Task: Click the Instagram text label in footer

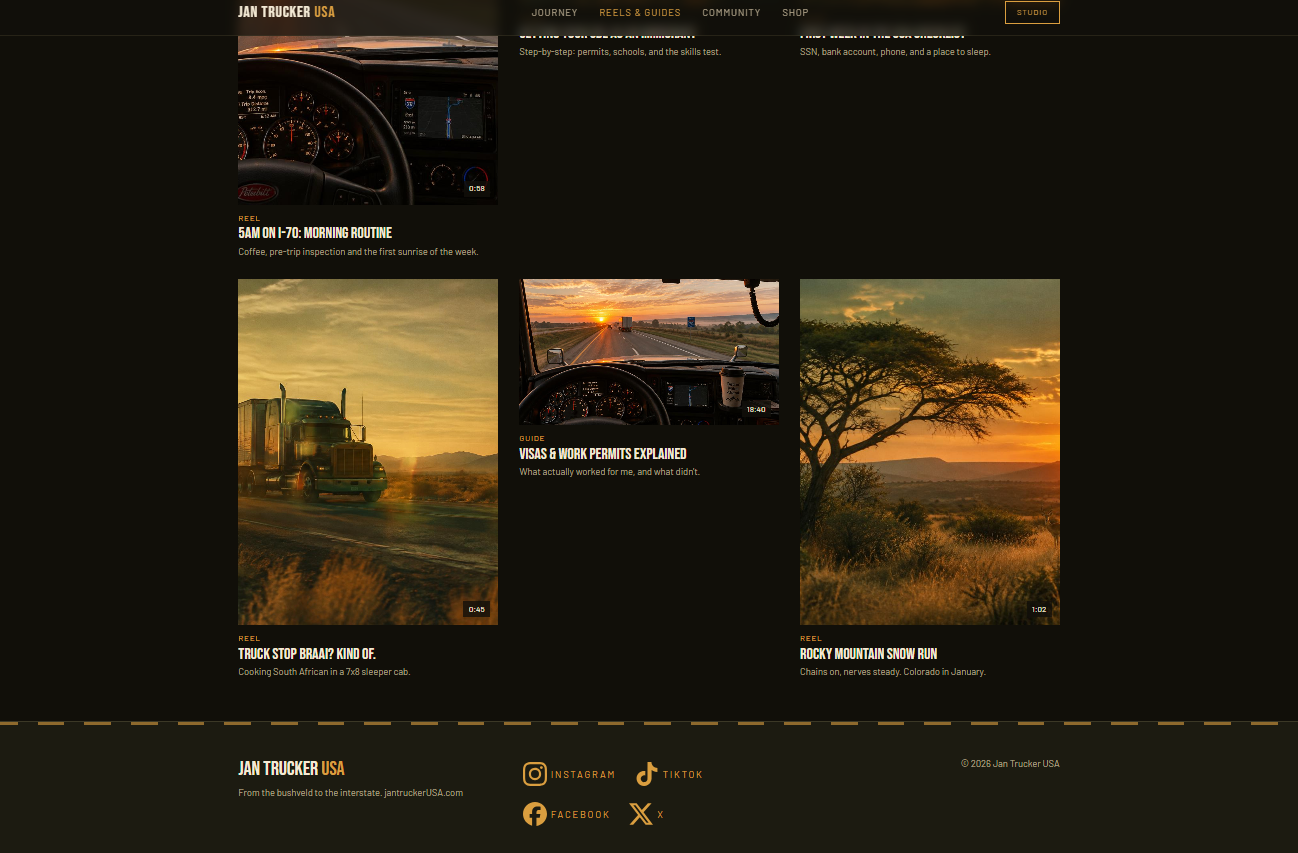Action: 583,775
